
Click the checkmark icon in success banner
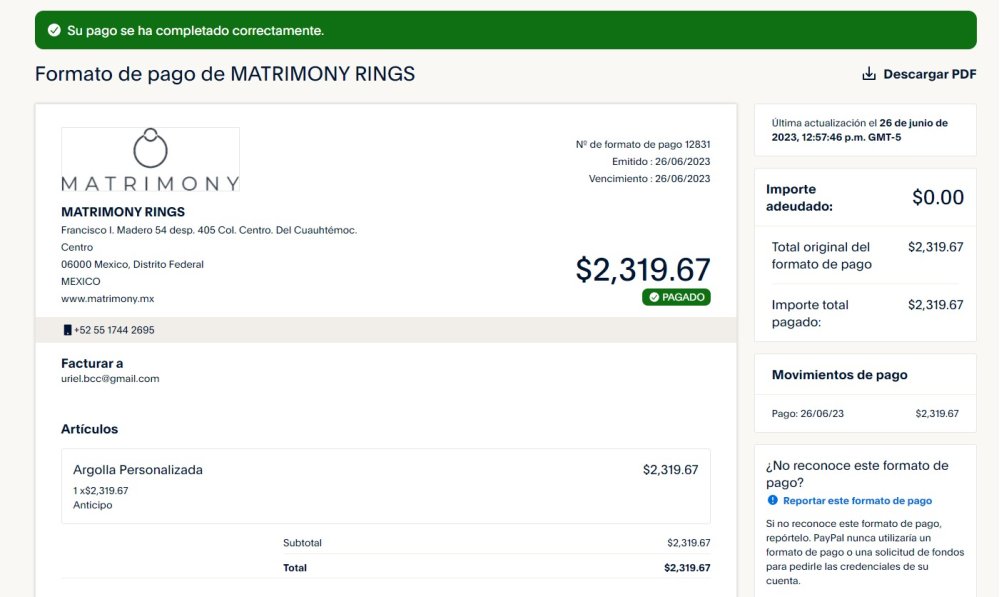coord(54,30)
